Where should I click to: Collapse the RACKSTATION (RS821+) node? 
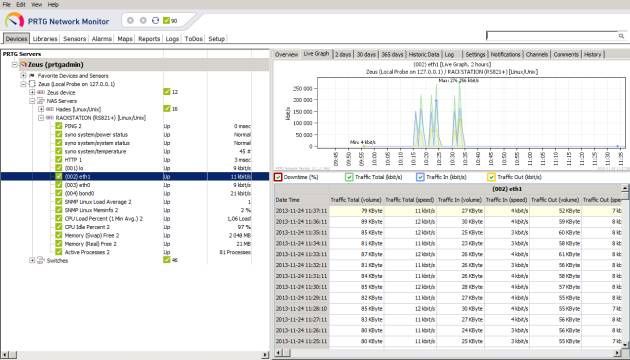pyautogui.click(x=41, y=118)
